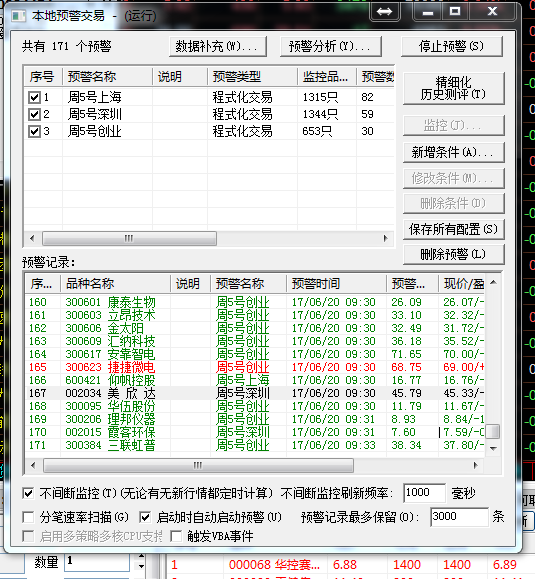The width and height of the screenshot is (535, 579).
Task: Increase 数量 value with up spinner arrow
Action: pos(141,556)
